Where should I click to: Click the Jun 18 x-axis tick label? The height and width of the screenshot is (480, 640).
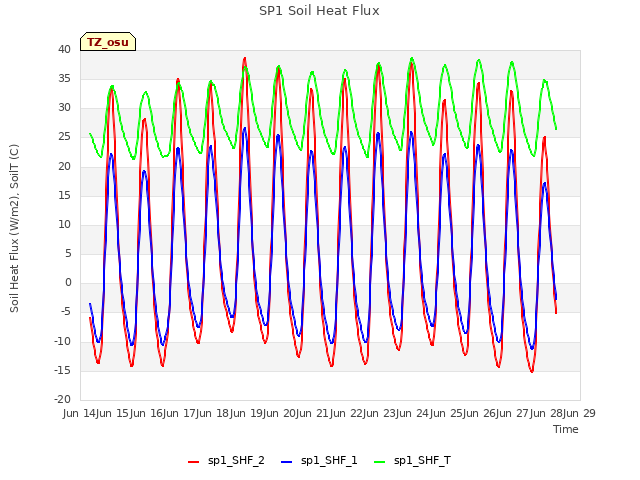click(213, 413)
